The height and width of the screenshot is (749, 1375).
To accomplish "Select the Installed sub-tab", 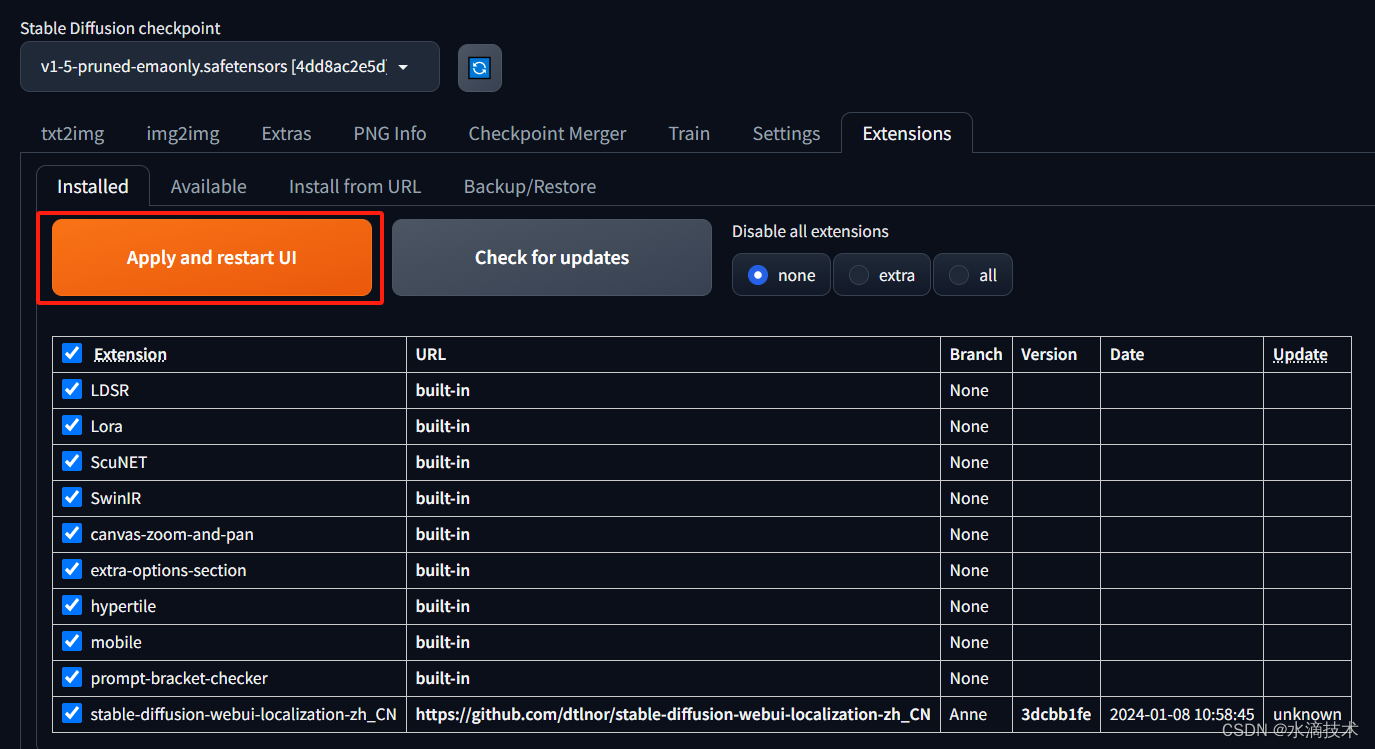I will click(x=93, y=186).
